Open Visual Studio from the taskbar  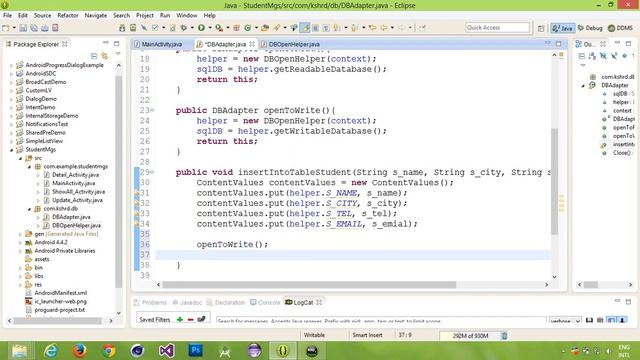(x=167, y=350)
